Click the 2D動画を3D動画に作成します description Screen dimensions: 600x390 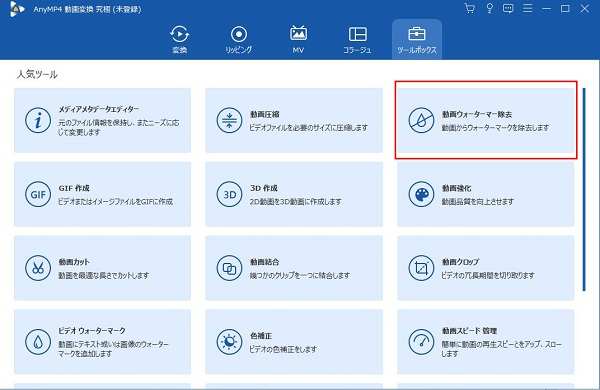coord(295,201)
